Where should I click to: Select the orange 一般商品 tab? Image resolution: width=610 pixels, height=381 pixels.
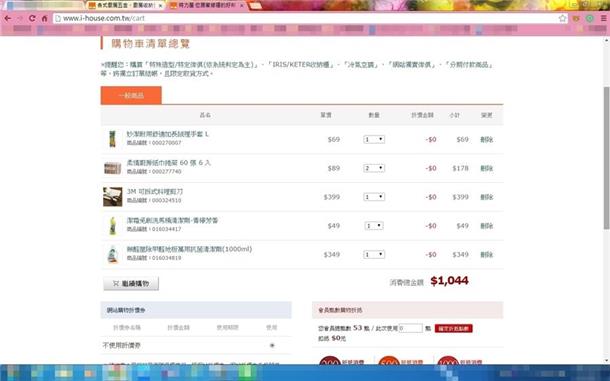[131, 95]
